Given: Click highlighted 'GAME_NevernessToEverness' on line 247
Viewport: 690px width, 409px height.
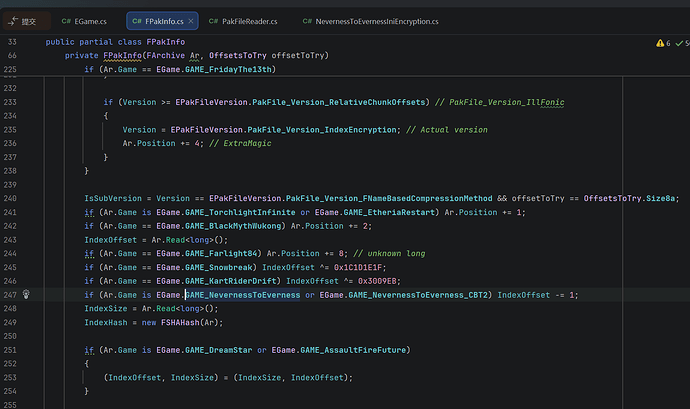Looking at the screenshot, I should [x=242, y=295].
